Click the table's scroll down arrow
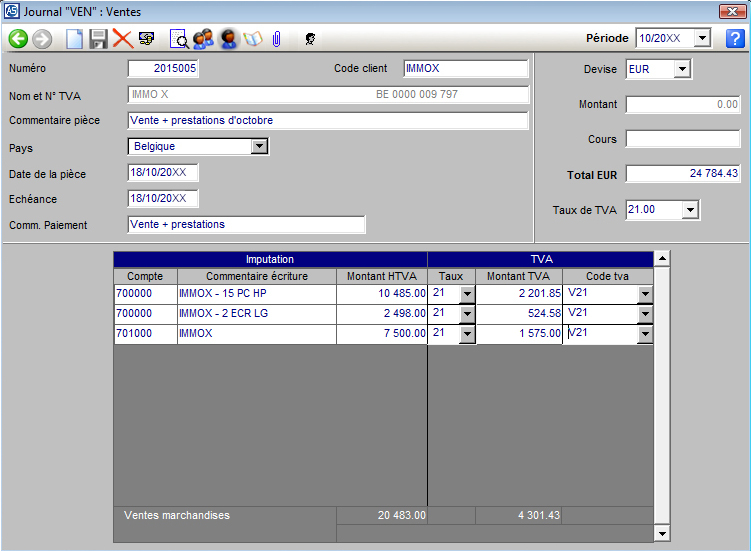The image size is (751, 551). point(660,535)
